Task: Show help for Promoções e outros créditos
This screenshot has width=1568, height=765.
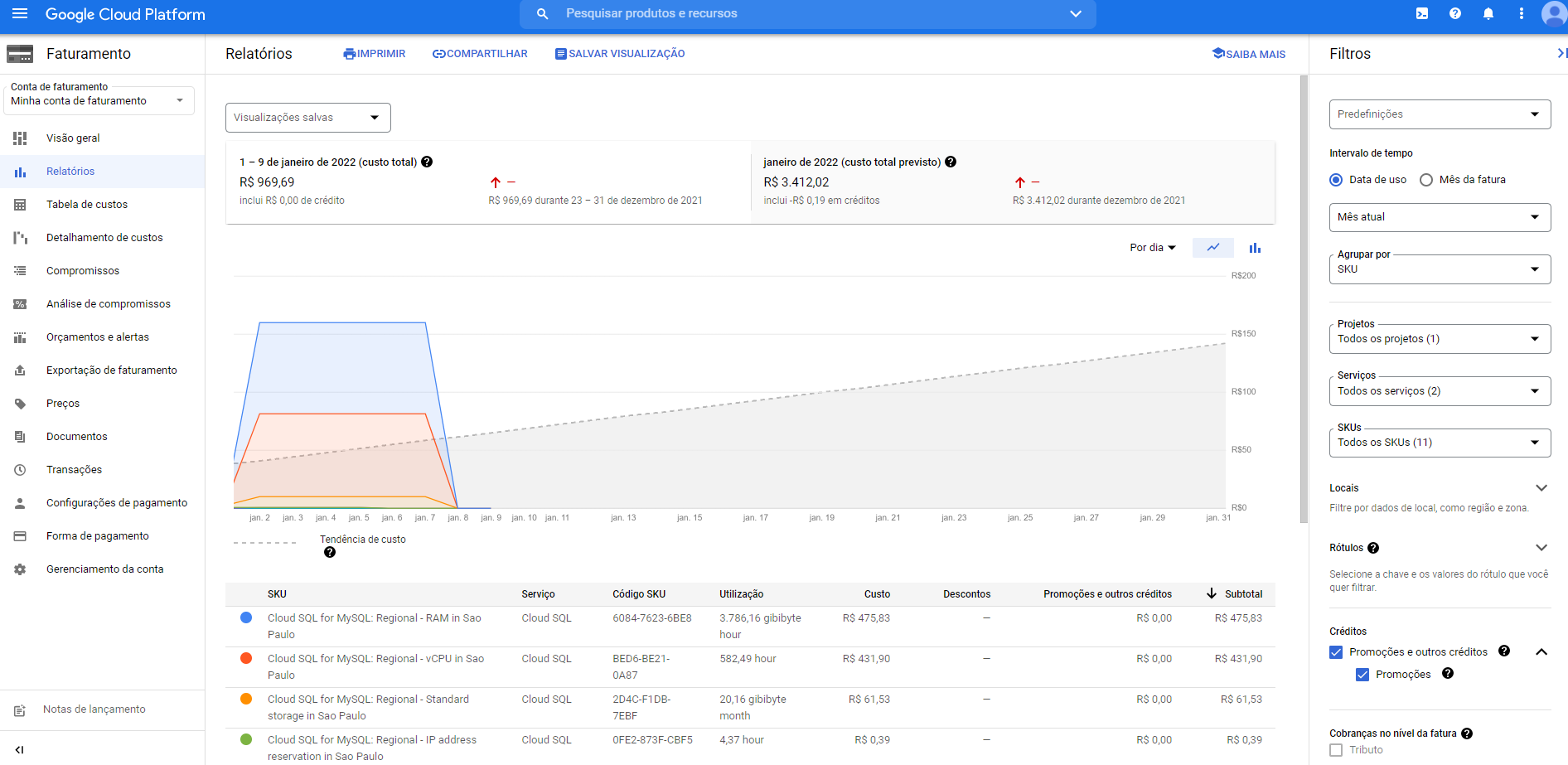Action: pos(1504,651)
